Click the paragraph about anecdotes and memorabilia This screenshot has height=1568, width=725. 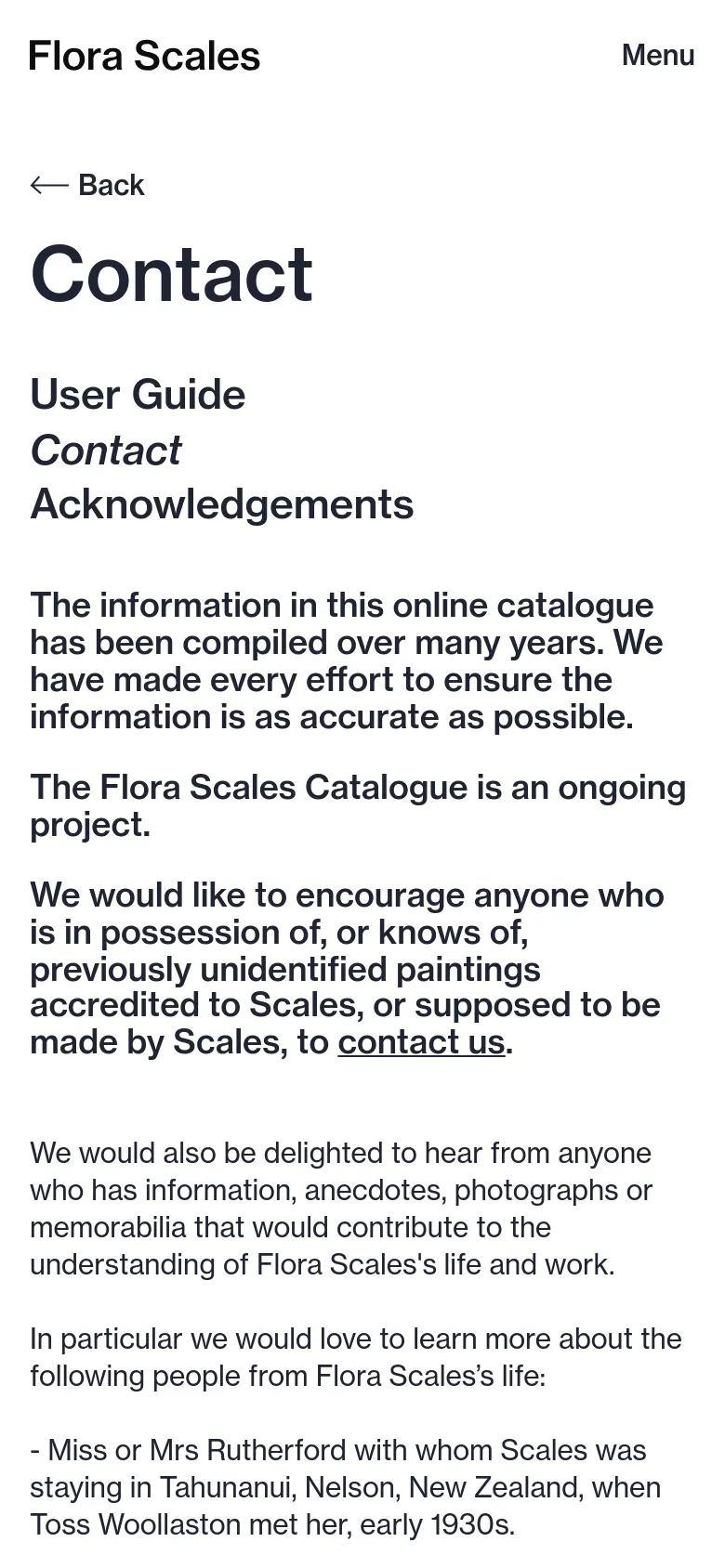(341, 1209)
